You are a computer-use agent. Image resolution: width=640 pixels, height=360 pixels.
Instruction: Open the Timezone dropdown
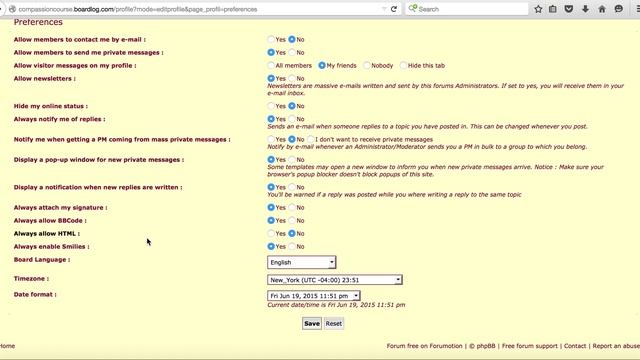click(335, 280)
